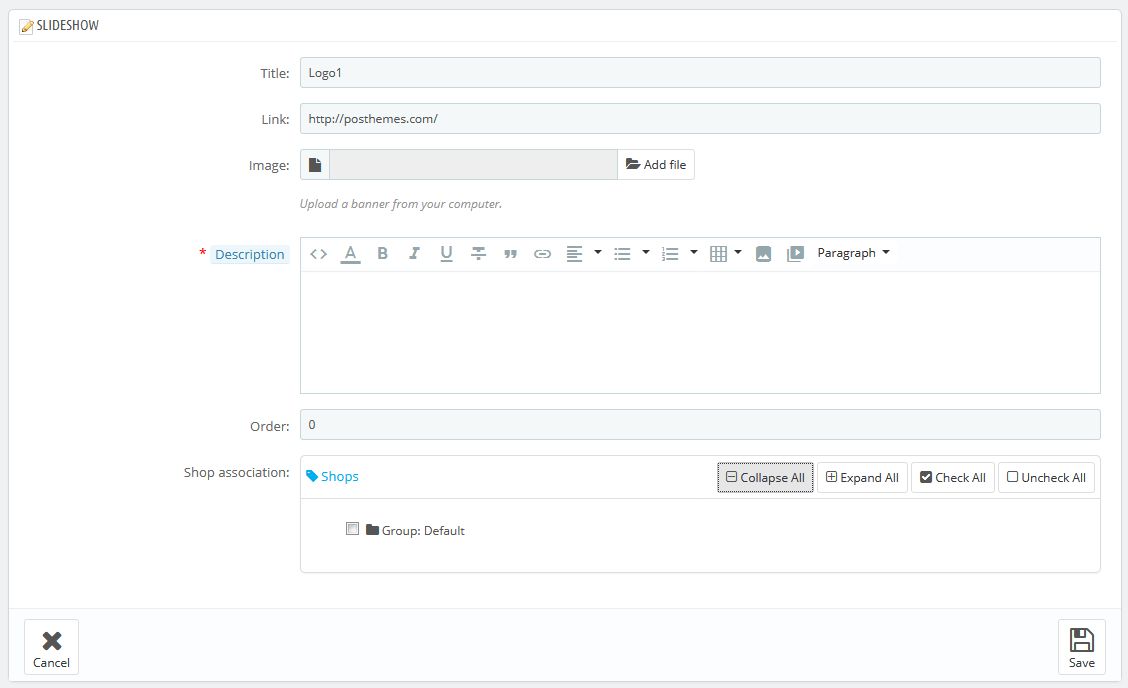Open the source code view in the editor
Viewport: 1128px width, 688px height.
pos(318,254)
